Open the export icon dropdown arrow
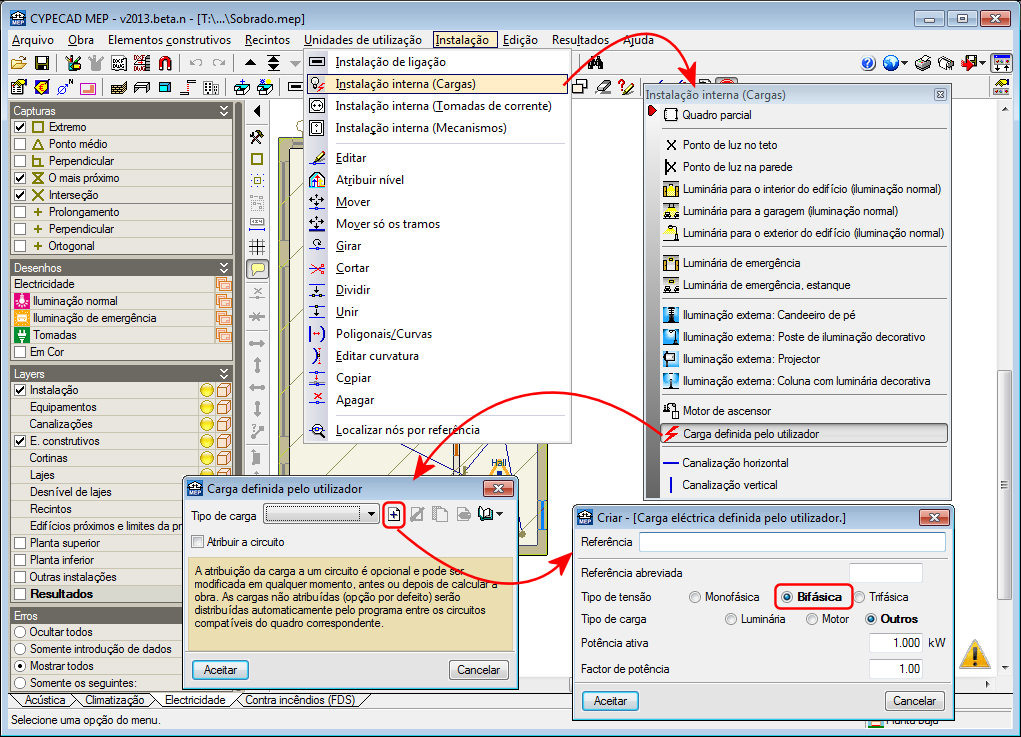 [x=982, y=63]
